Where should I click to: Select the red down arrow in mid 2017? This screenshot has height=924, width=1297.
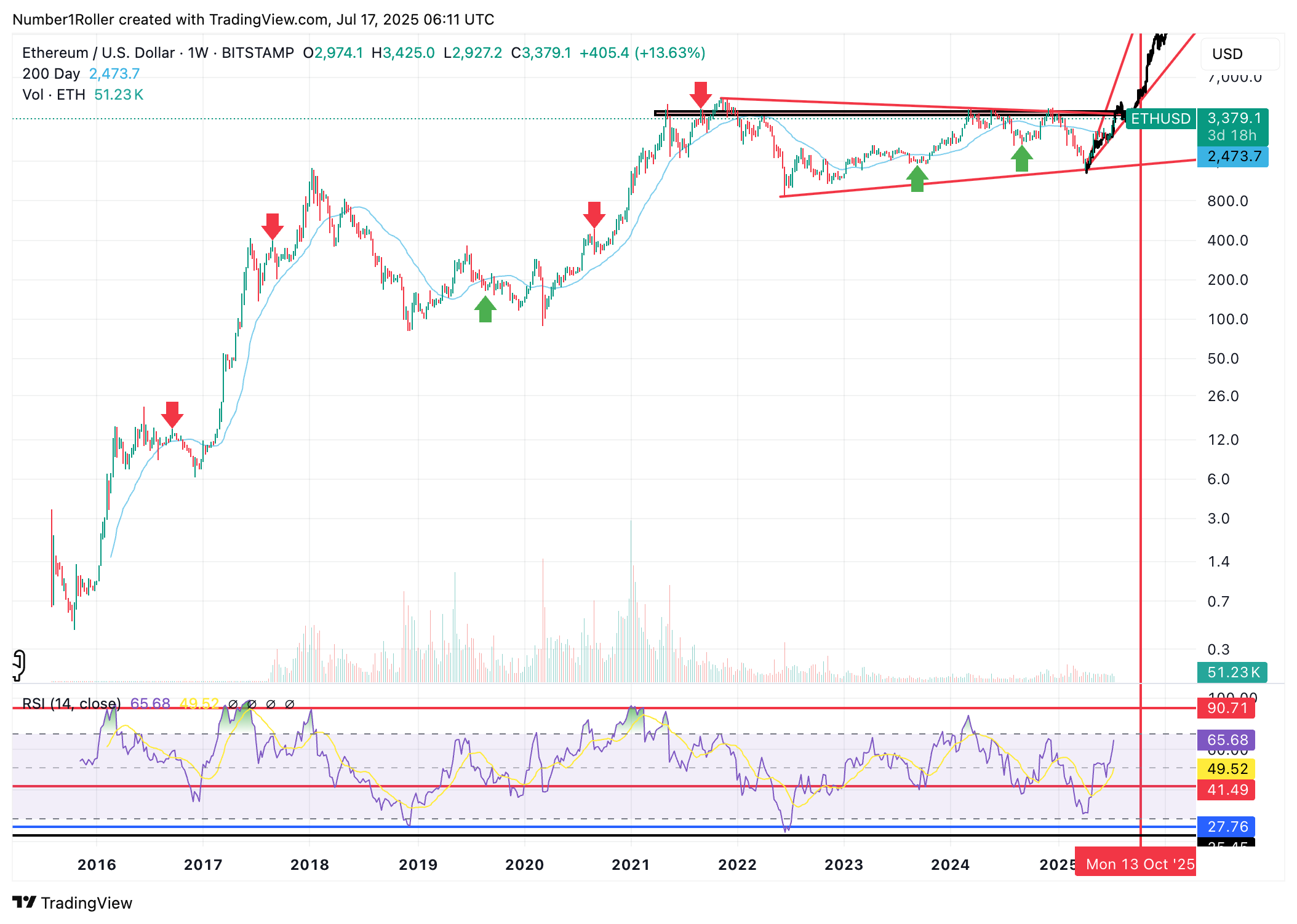pyautogui.click(x=272, y=226)
